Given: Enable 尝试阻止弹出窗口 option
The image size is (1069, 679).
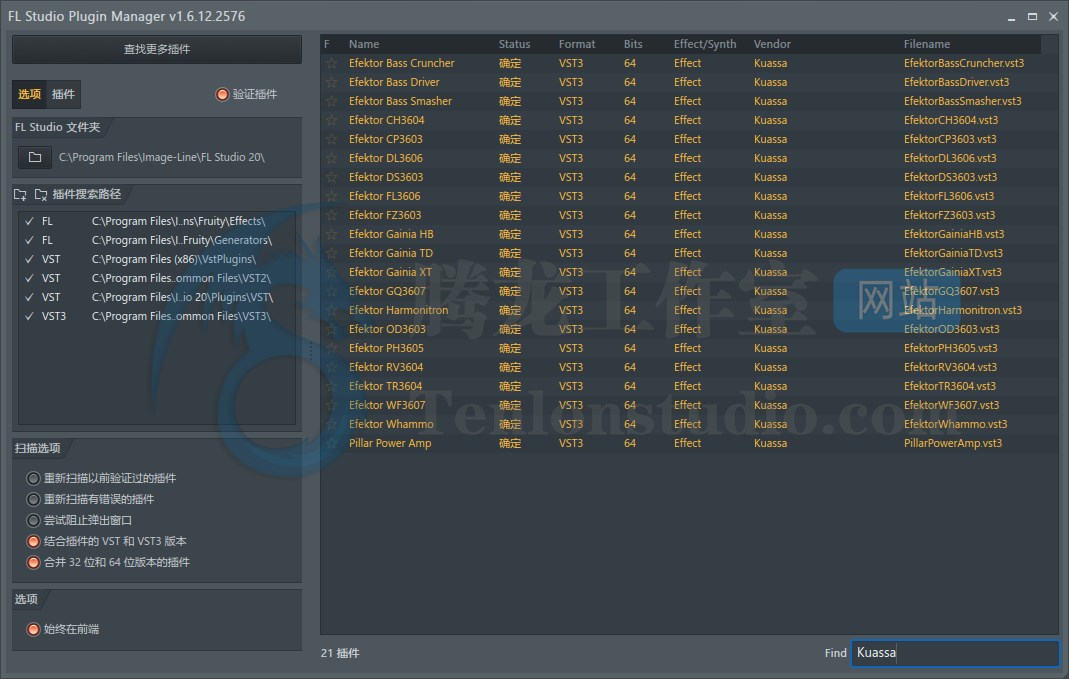Looking at the screenshot, I should coord(33,520).
